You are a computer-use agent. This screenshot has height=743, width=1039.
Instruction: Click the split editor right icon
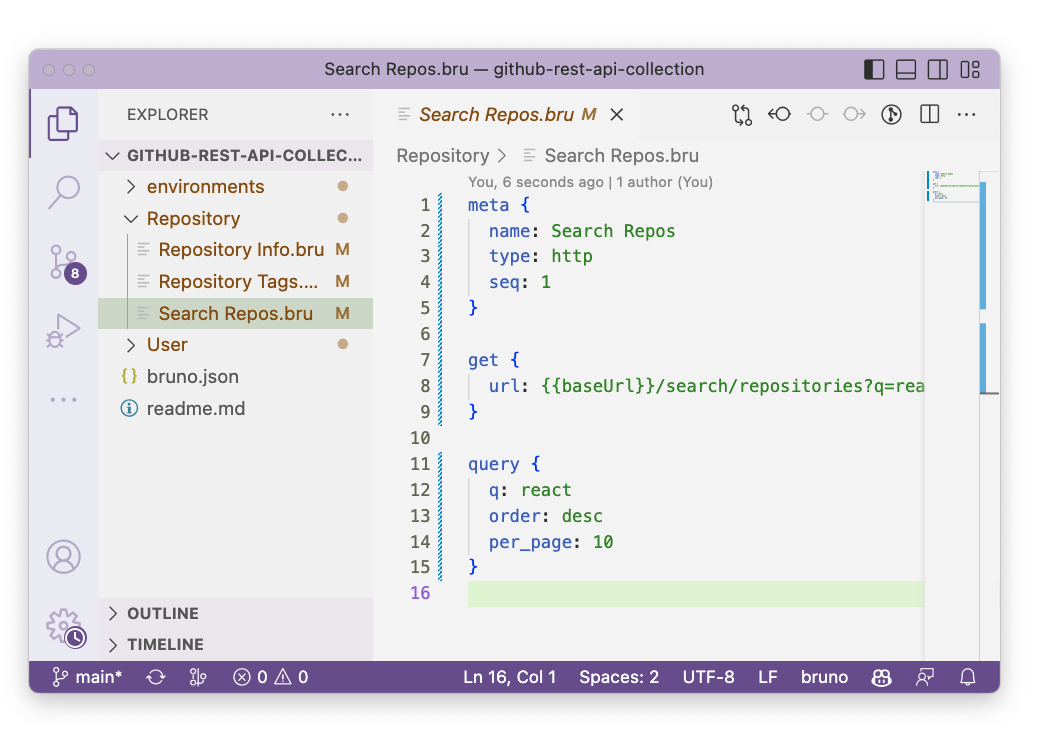tap(929, 115)
